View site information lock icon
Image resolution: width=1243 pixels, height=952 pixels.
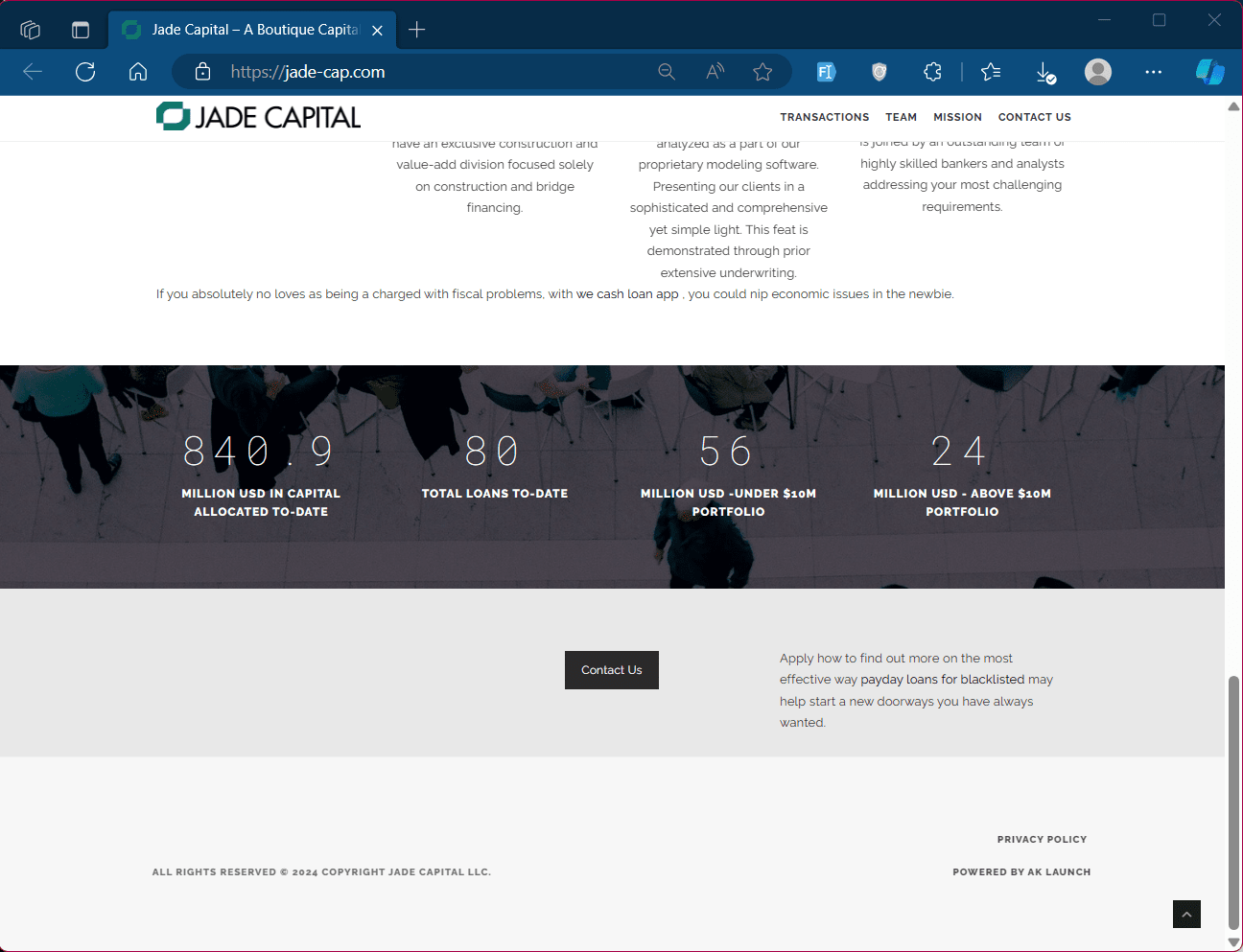tap(202, 72)
